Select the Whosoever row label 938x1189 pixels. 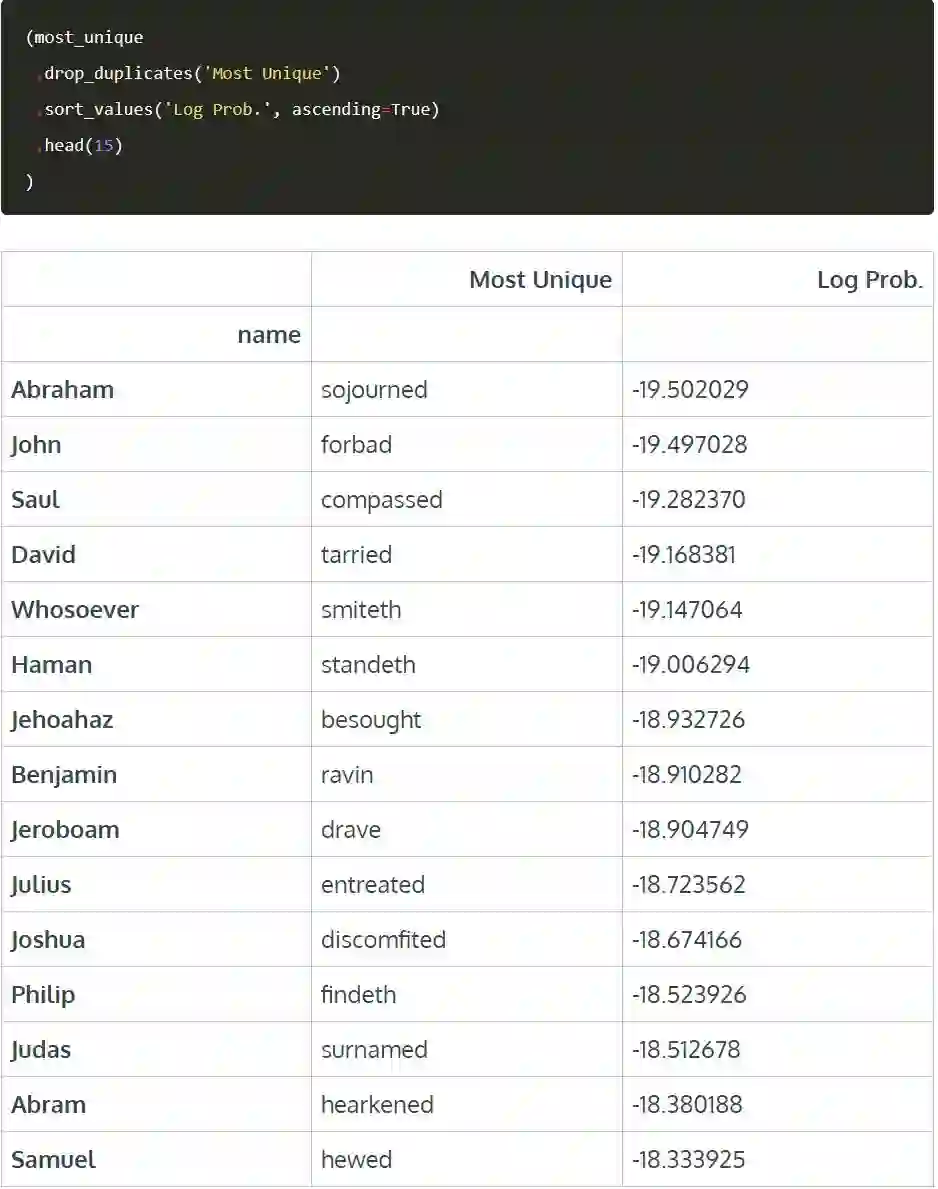[x=75, y=610]
